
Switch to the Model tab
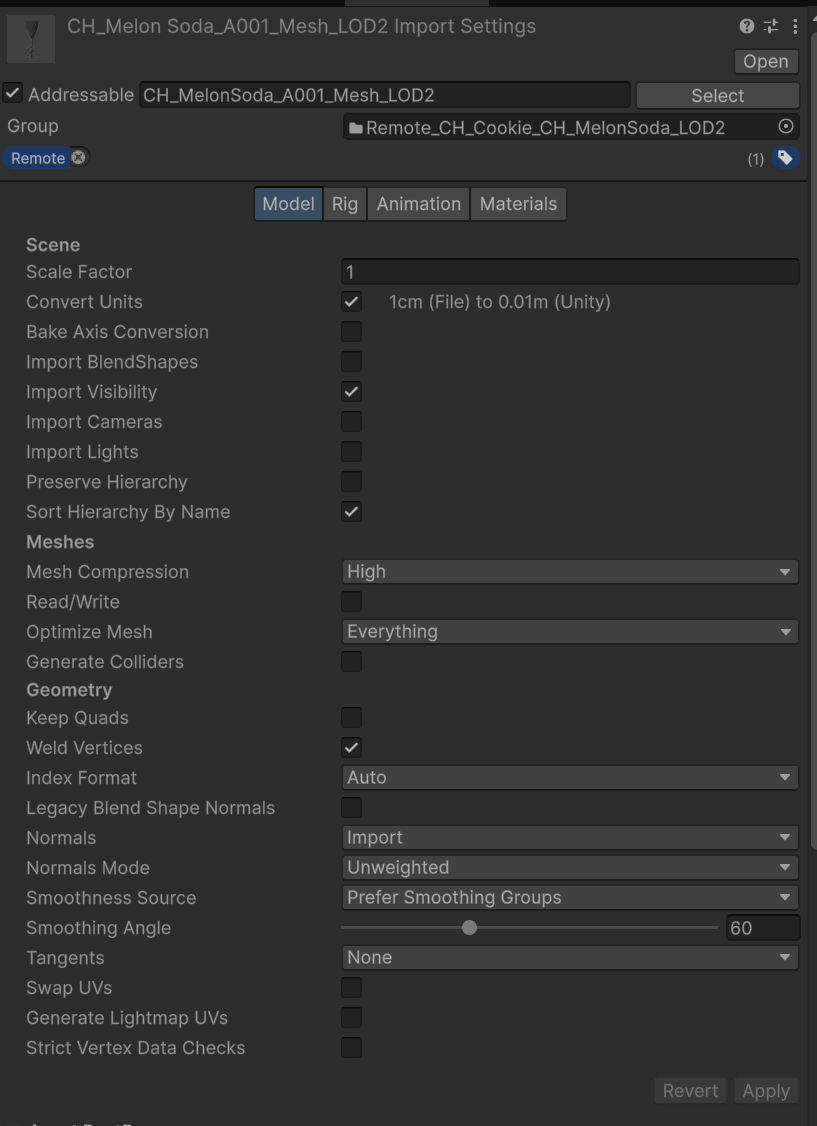click(x=288, y=204)
